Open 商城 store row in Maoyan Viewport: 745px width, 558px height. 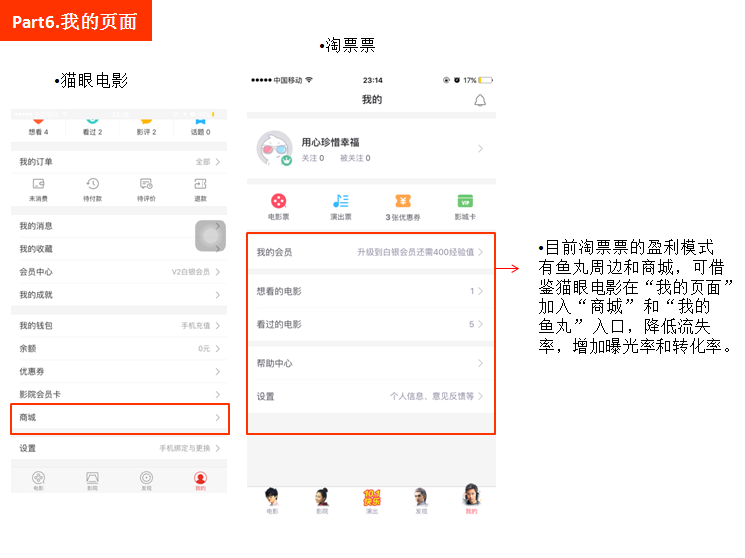tap(119, 417)
